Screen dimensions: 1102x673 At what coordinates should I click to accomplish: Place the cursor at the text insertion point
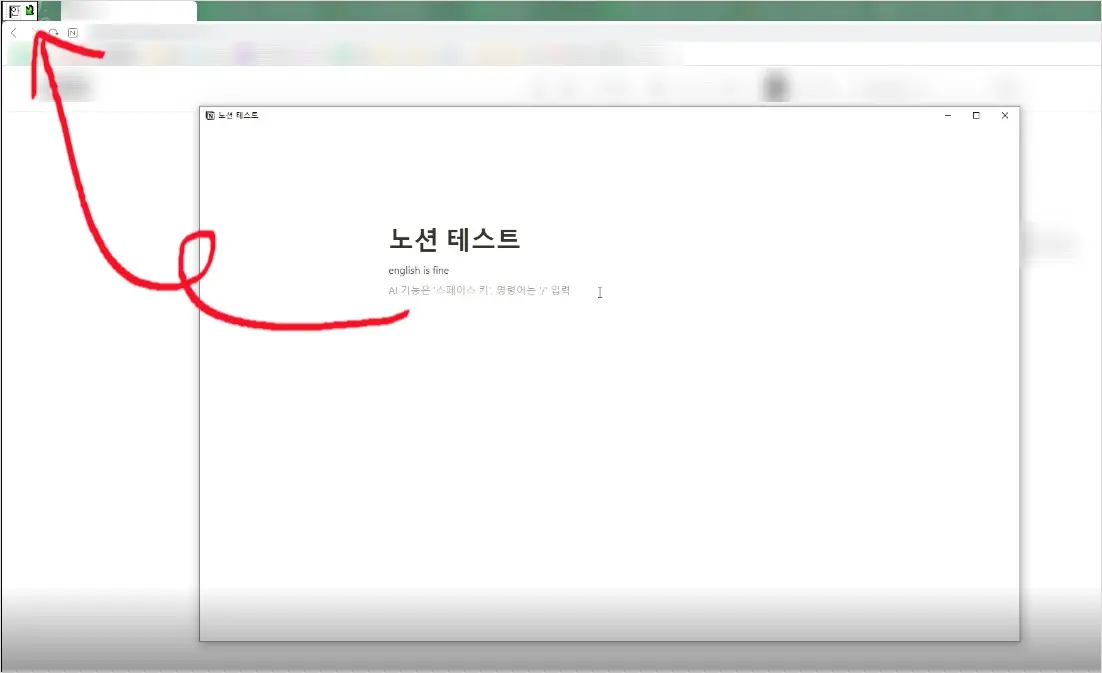[600, 292]
